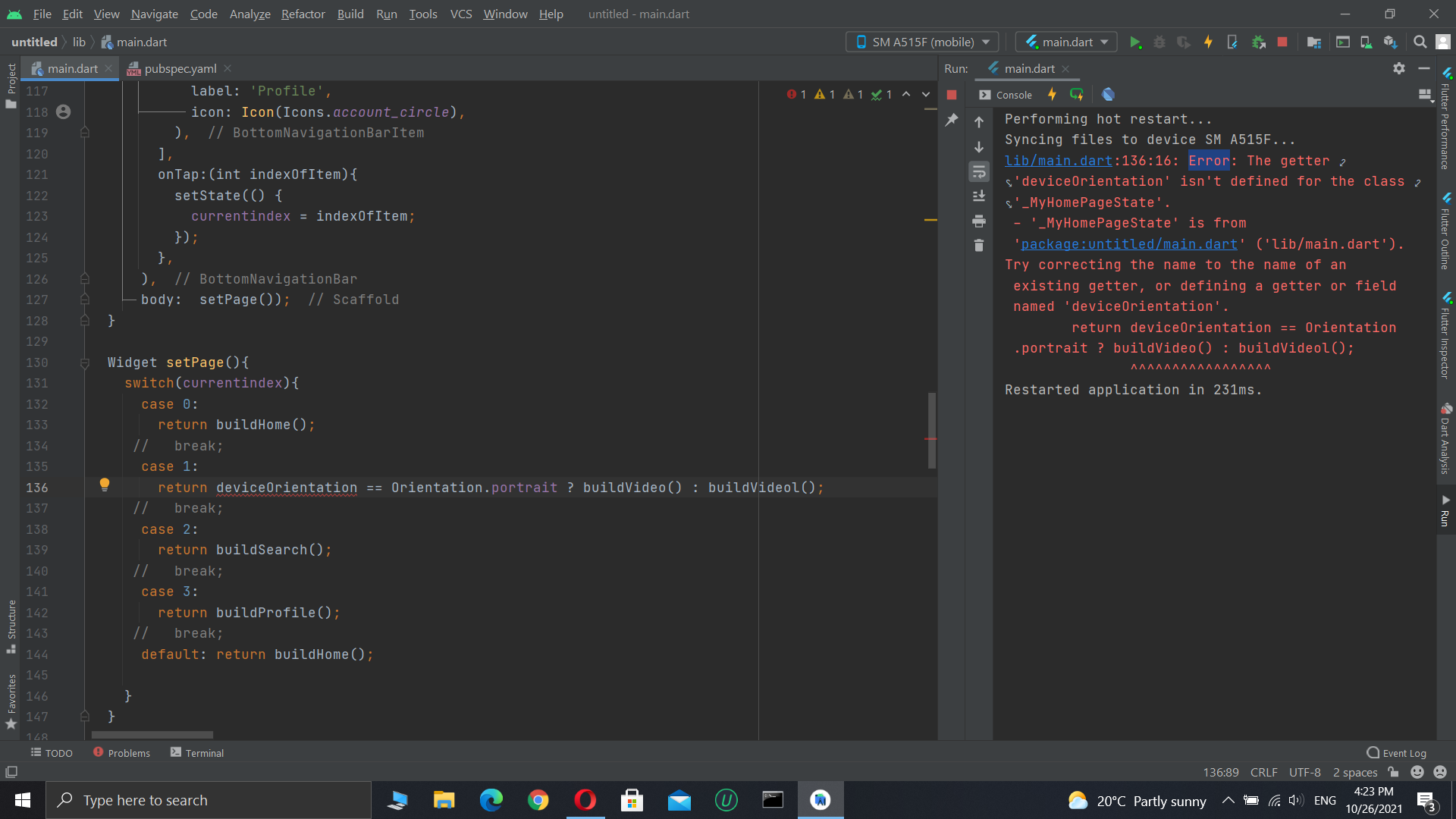Print the console output
This screenshot has width=1456, height=819.
979,221
